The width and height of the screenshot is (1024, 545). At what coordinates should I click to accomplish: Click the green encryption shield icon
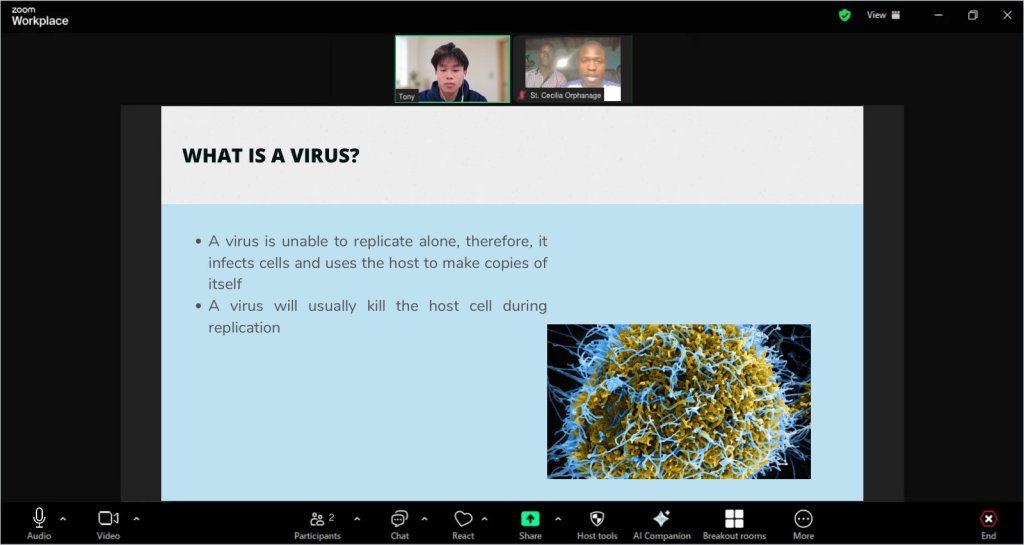point(844,15)
